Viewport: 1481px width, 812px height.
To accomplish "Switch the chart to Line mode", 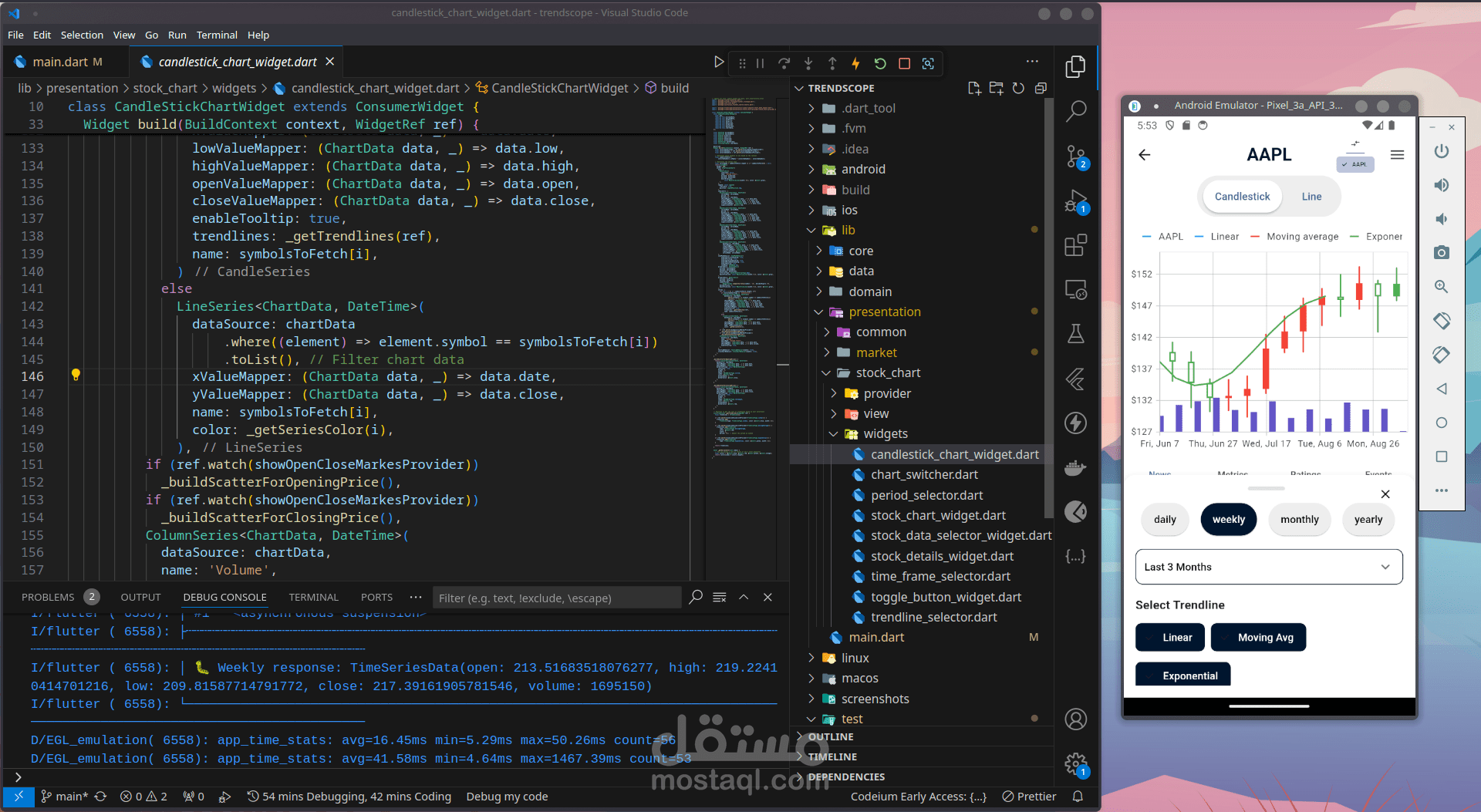I will 1311,197.
